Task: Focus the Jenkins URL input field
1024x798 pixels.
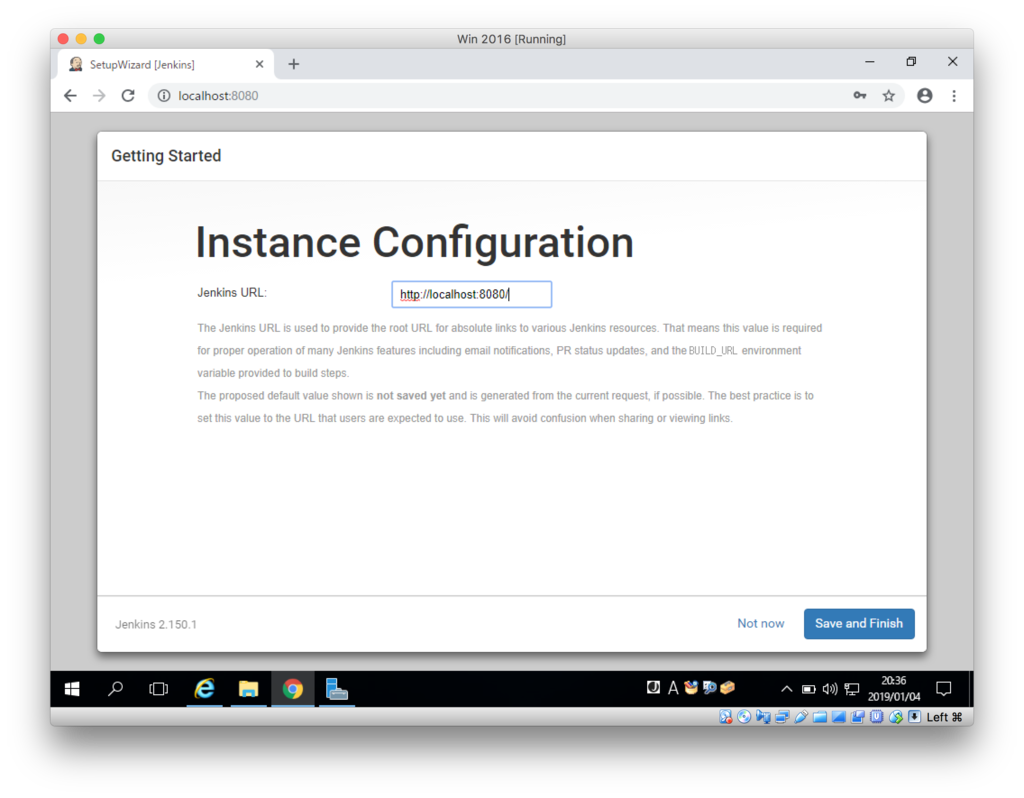Action: [x=472, y=295]
